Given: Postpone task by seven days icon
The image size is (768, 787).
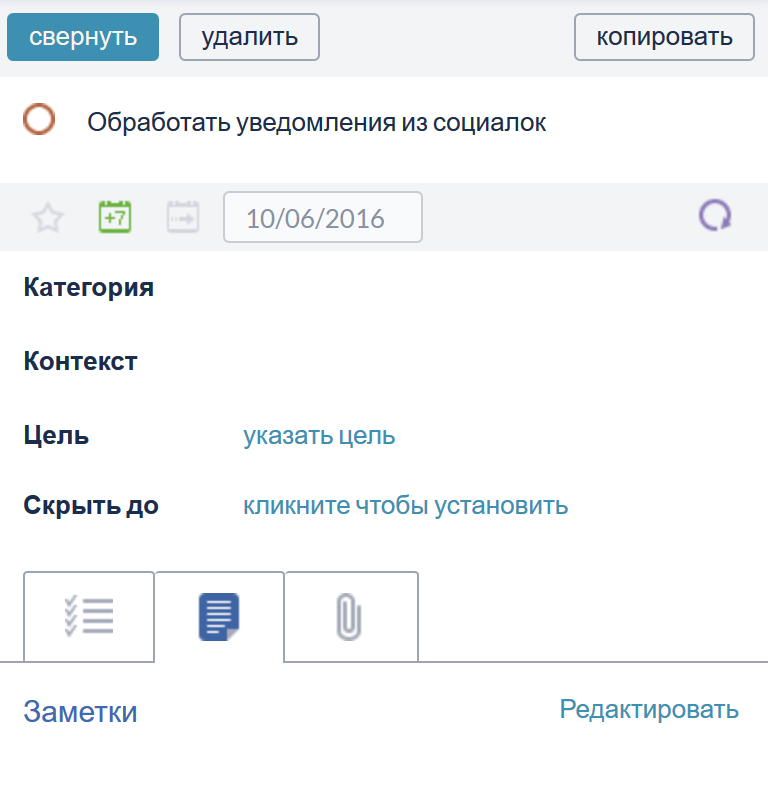Looking at the screenshot, I should coord(115,217).
